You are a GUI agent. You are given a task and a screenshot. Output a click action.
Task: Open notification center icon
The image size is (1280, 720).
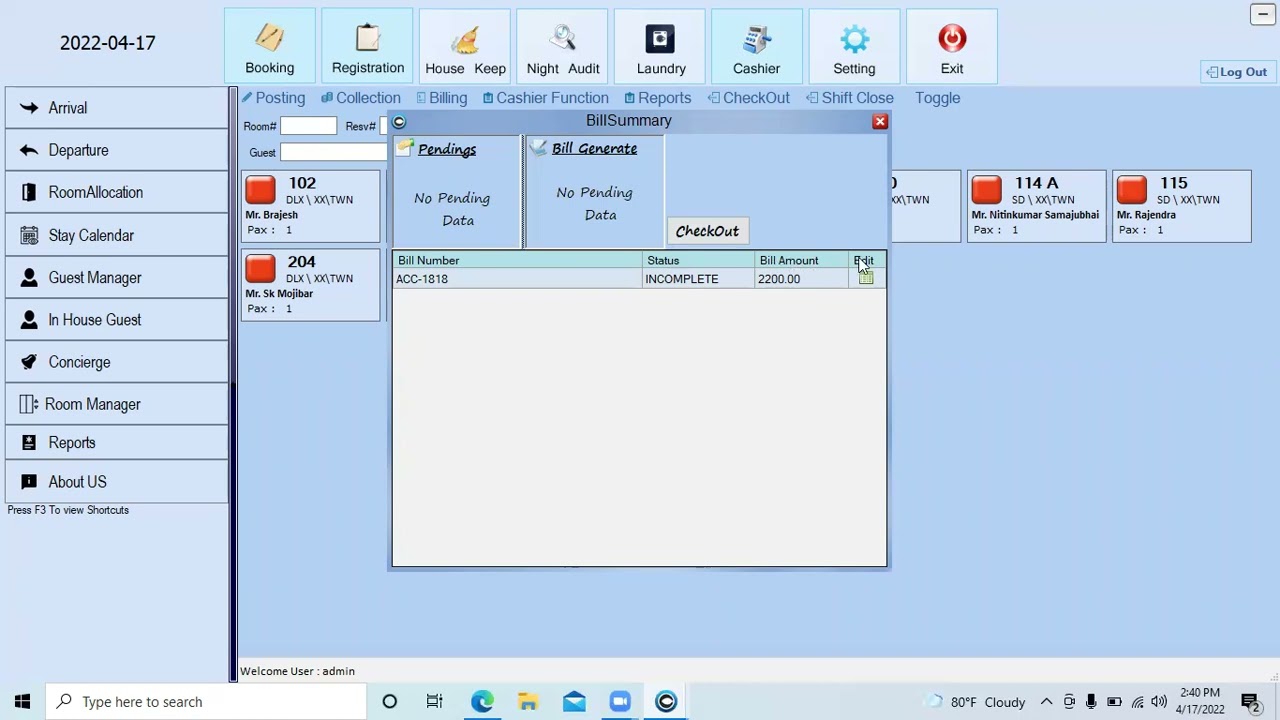pos(1249,702)
